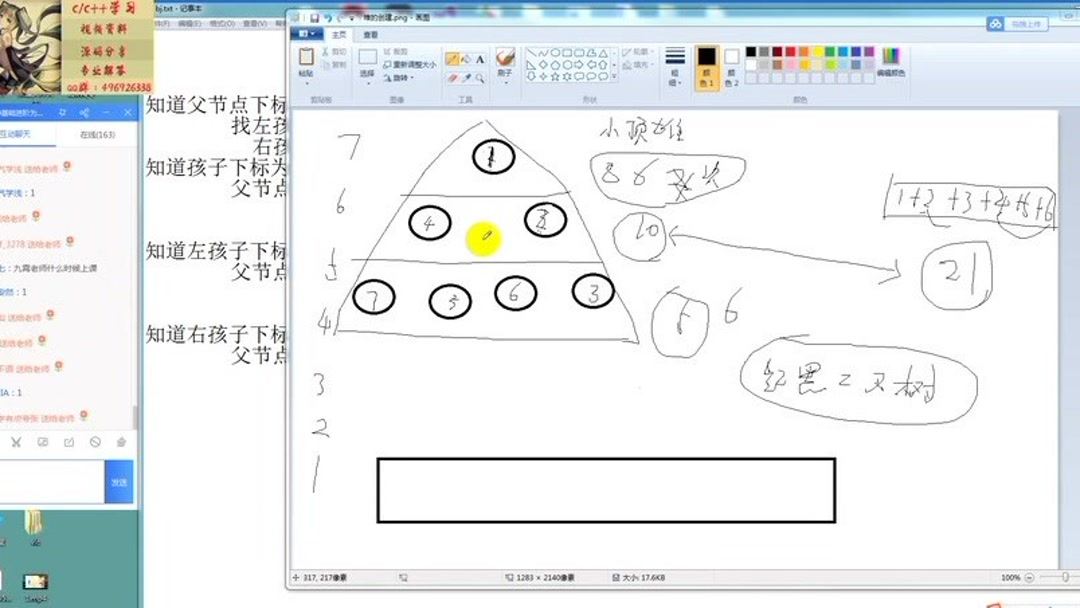The width and height of the screenshot is (1080, 608).
Task: Expand the Rotate (旋转) options
Action: coord(411,77)
